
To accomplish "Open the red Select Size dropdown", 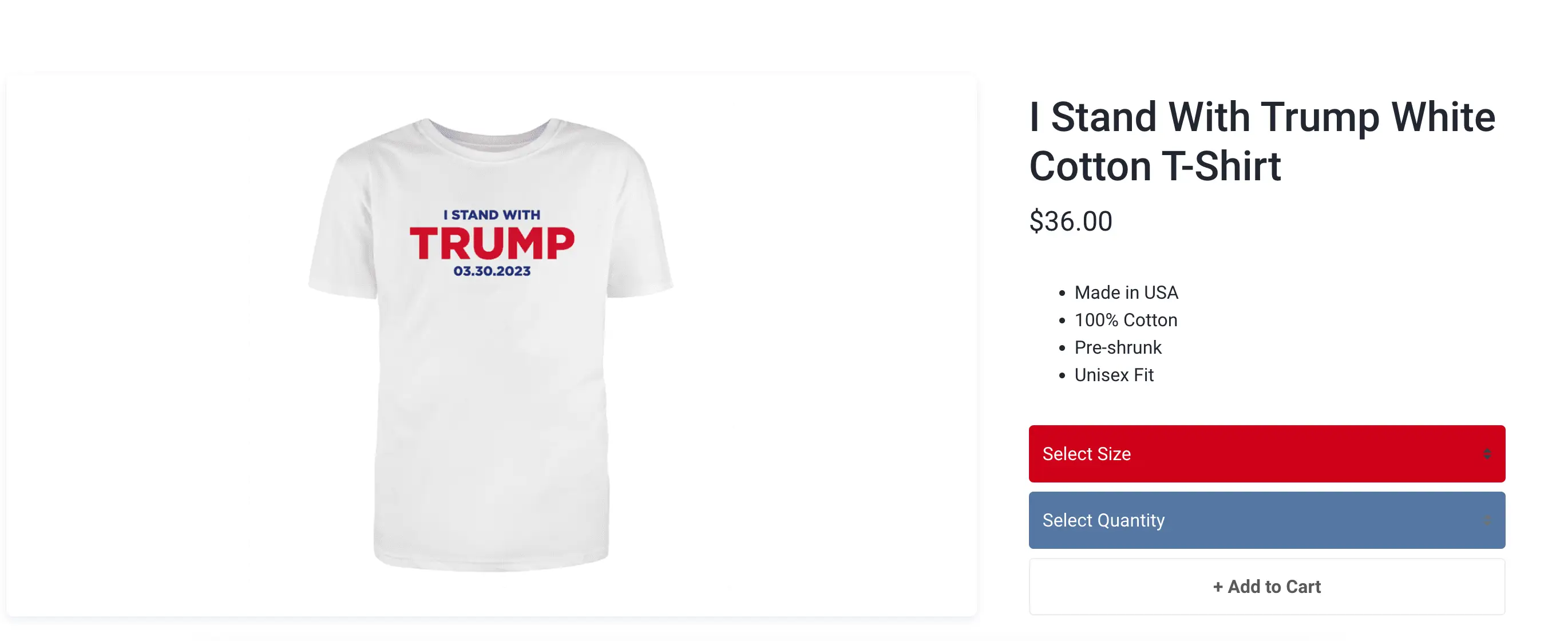I will click(1266, 453).
